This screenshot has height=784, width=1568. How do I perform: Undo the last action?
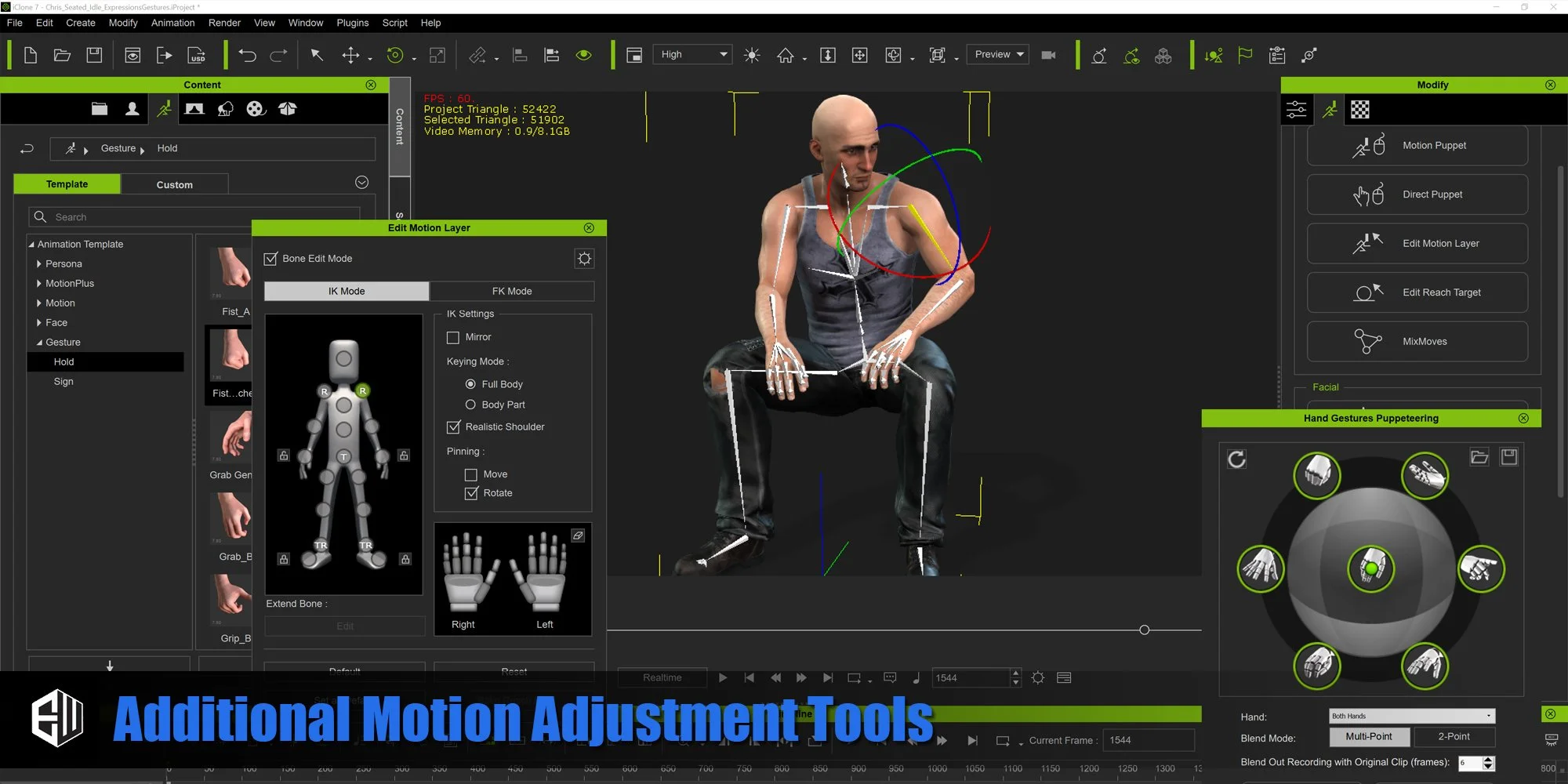tap(247, 55)
